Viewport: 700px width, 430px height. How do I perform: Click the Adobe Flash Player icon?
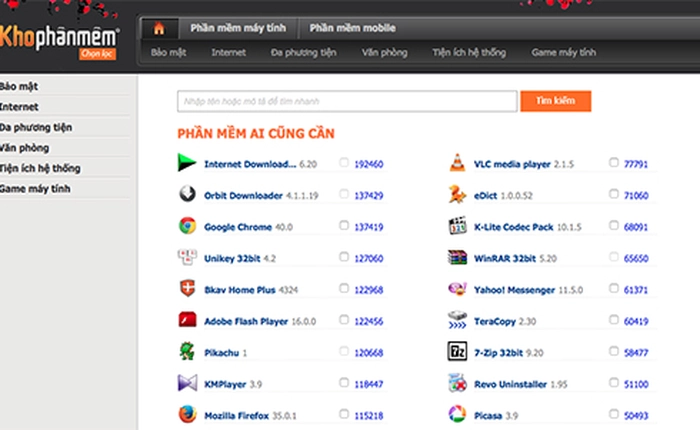click(187, 320)
